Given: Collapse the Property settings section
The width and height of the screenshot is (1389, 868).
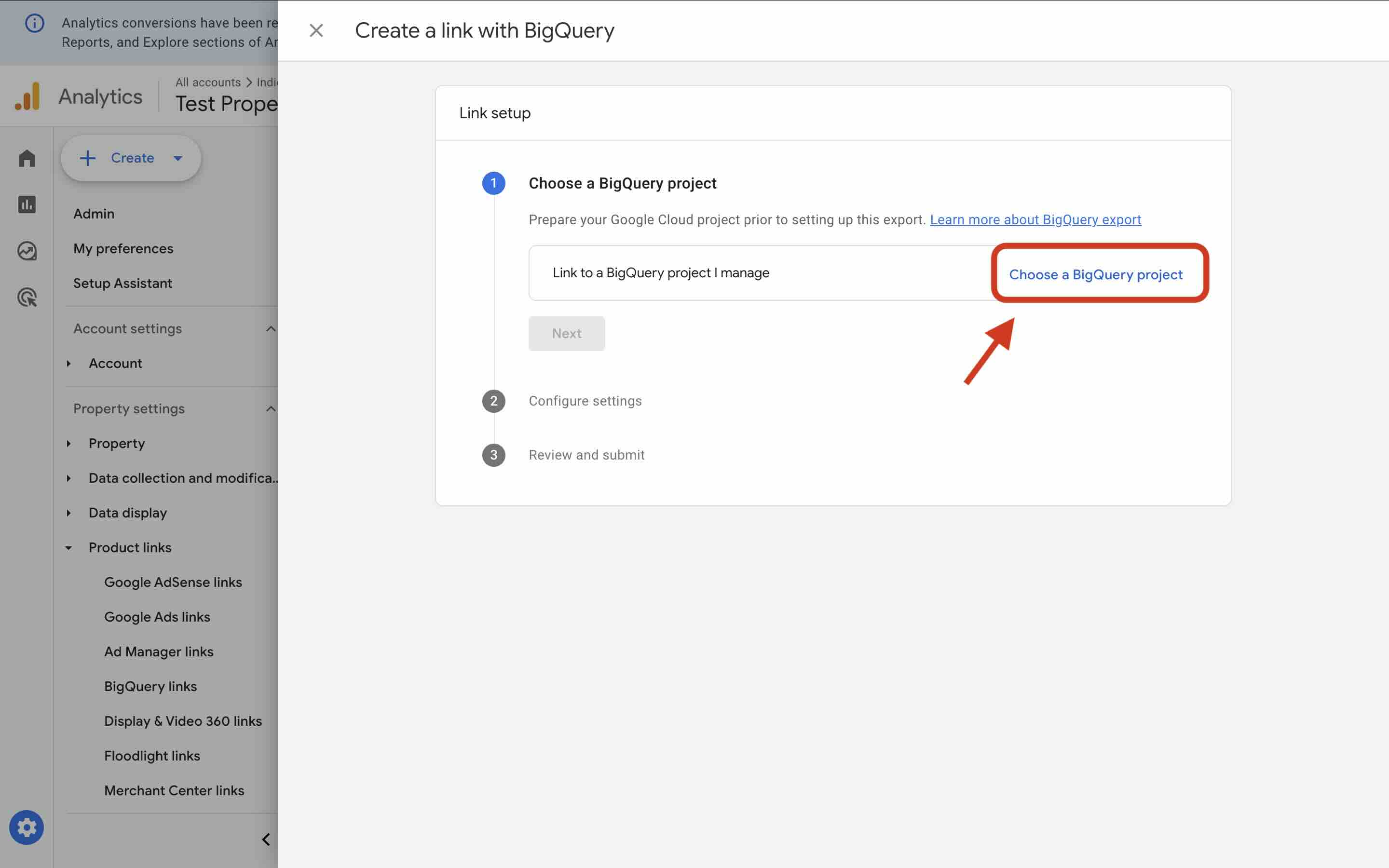Looking at the screenshot, I should (x=271, y=409).
